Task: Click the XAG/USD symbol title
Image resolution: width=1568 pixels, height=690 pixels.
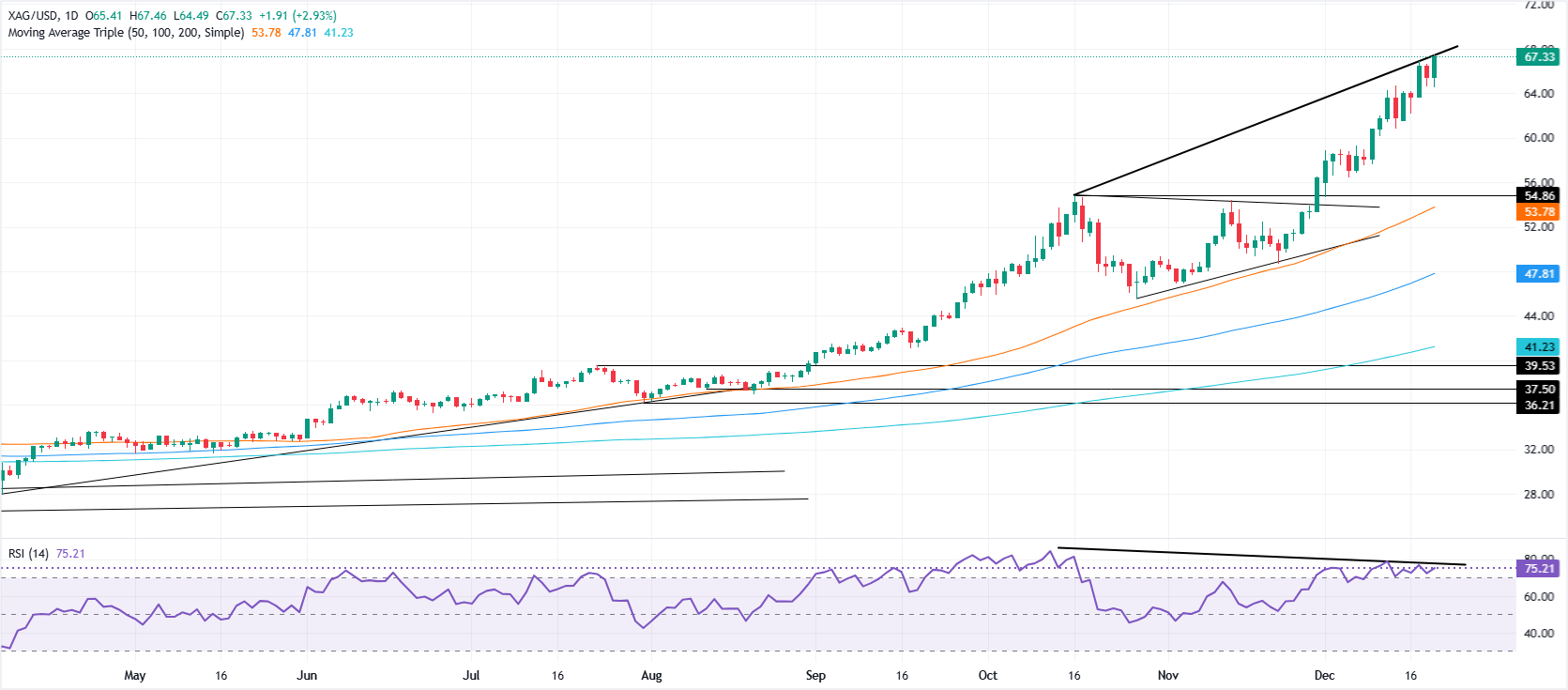Action: [33, 16]
